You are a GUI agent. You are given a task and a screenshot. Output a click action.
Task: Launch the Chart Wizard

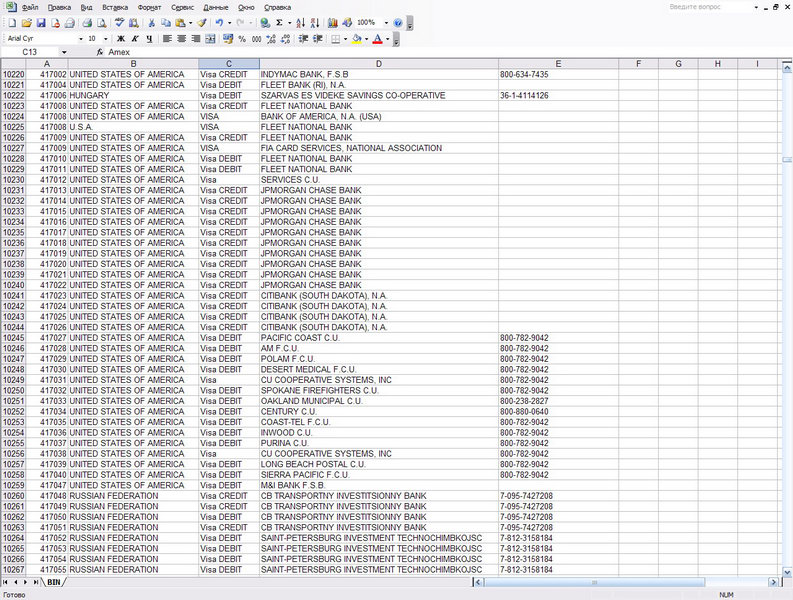332,23
